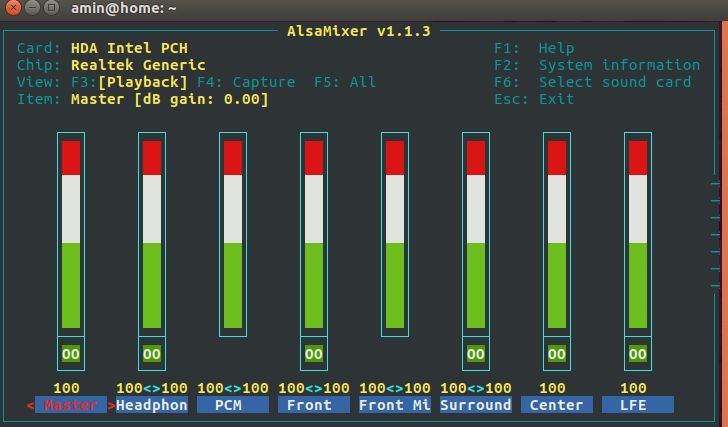Viewport: 728px width, 427px height.
Task: Switch to the F3 Playback view
Action: pos(130,82)
